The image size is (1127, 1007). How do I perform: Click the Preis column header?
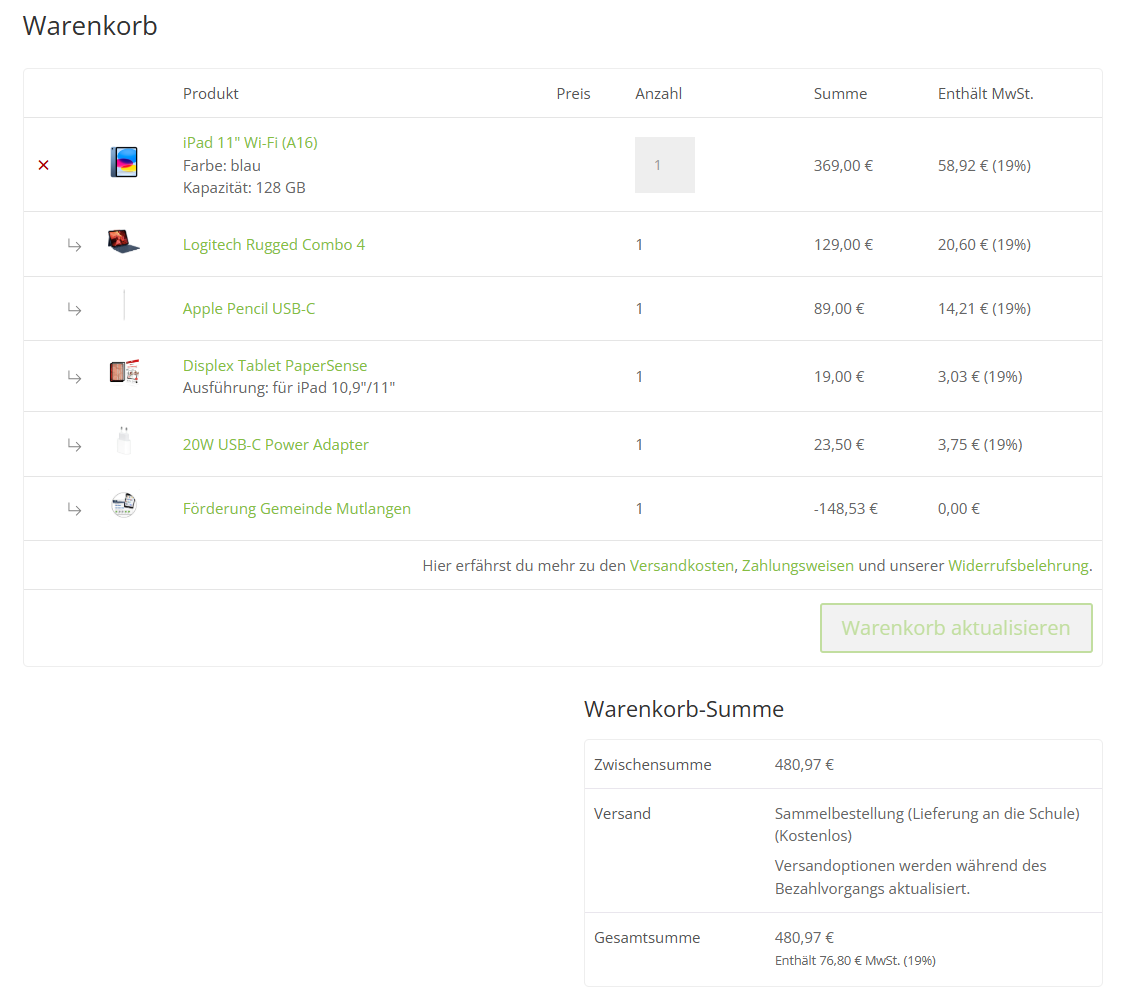573,93
